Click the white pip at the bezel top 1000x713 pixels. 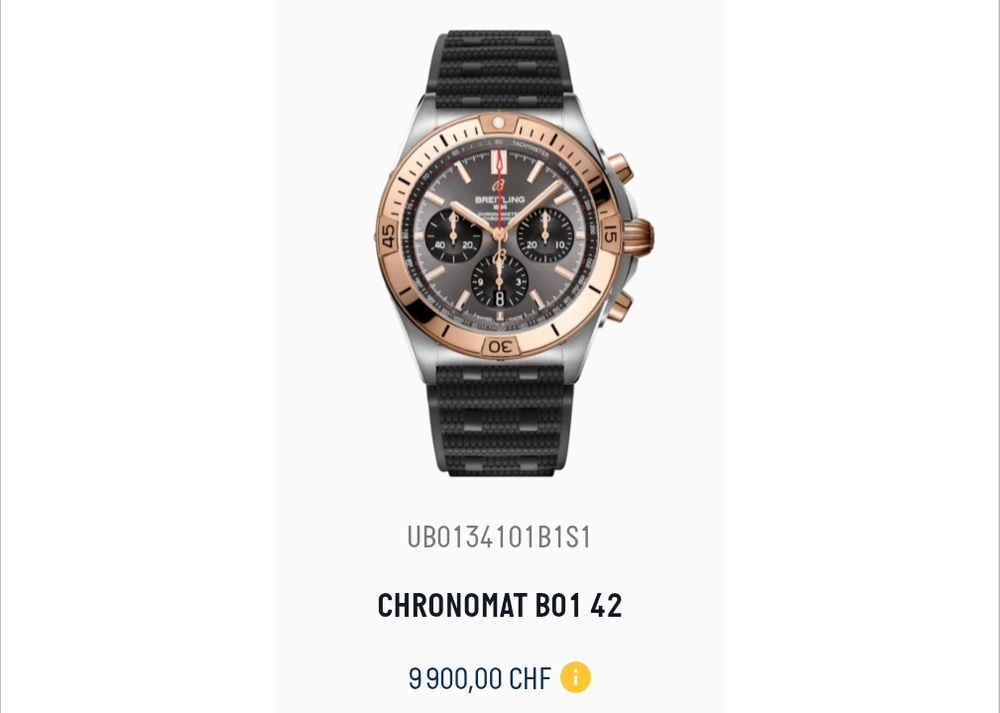click(499, 122)
